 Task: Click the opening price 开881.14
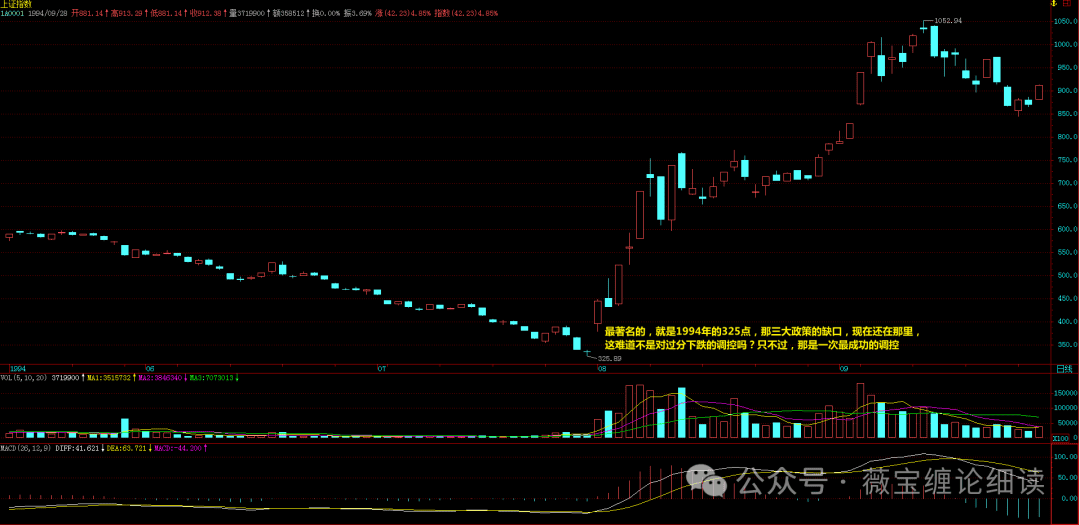pos(88,13)
